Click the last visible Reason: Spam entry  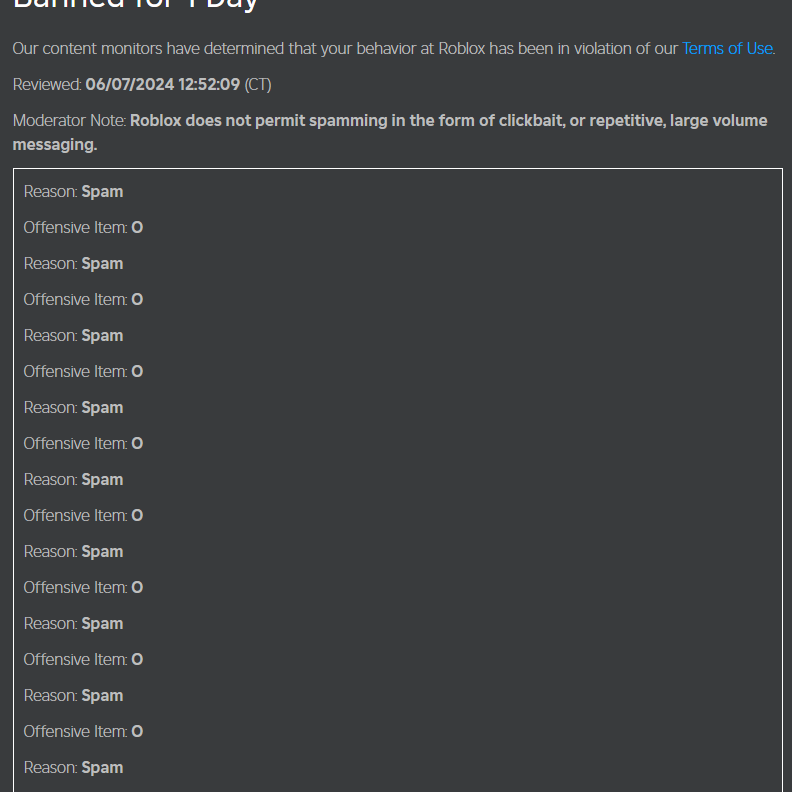tap(73, 768)
